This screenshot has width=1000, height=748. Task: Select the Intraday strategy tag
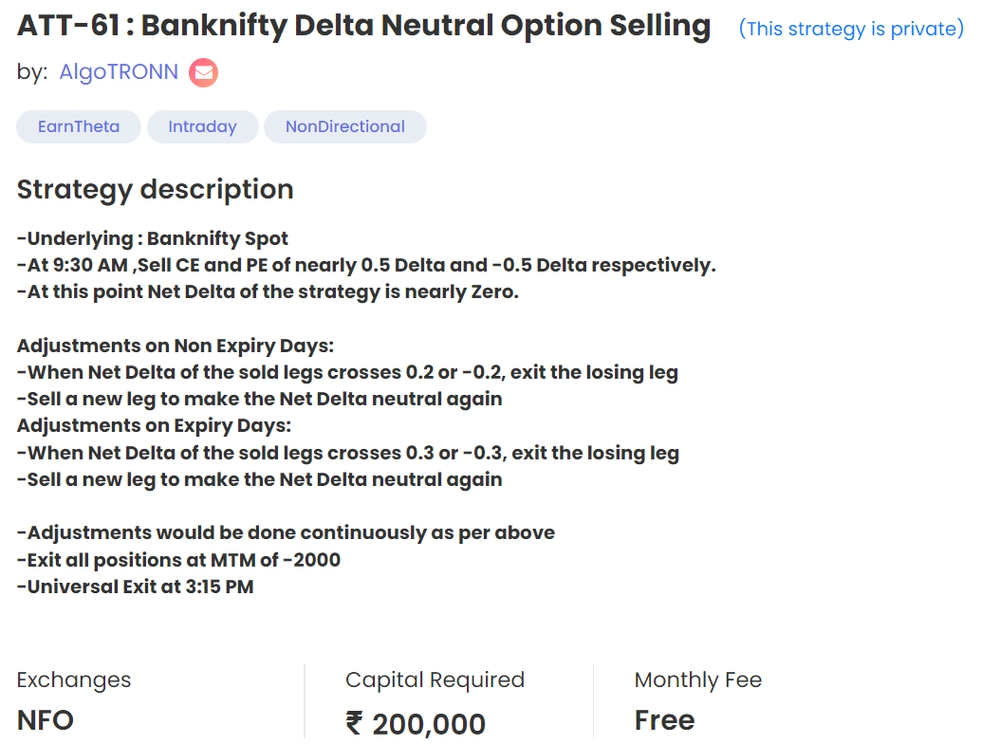(202, 126)
